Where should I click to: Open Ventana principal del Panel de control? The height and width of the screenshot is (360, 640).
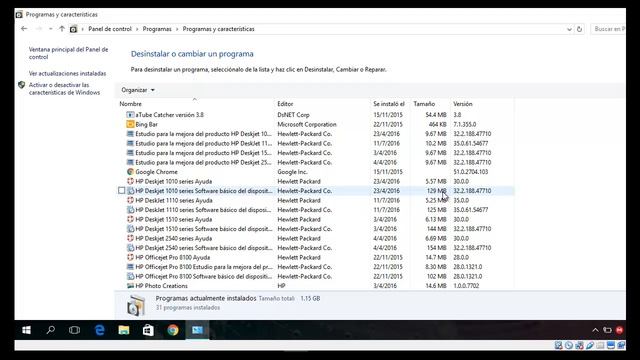click(x=69, y=53)
